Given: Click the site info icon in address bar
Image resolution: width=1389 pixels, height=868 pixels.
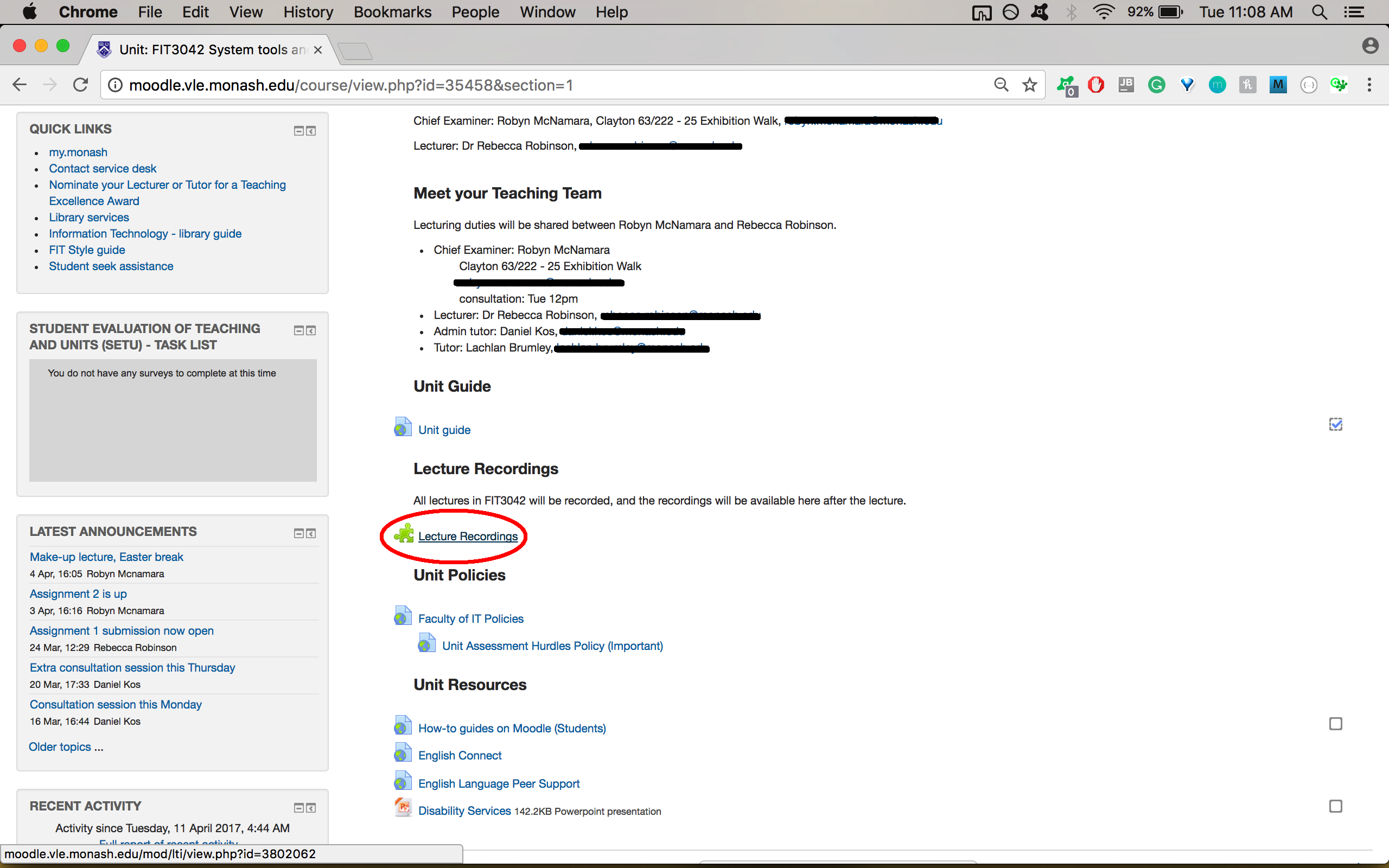Looking at the screenshot, I should point(116,85).
